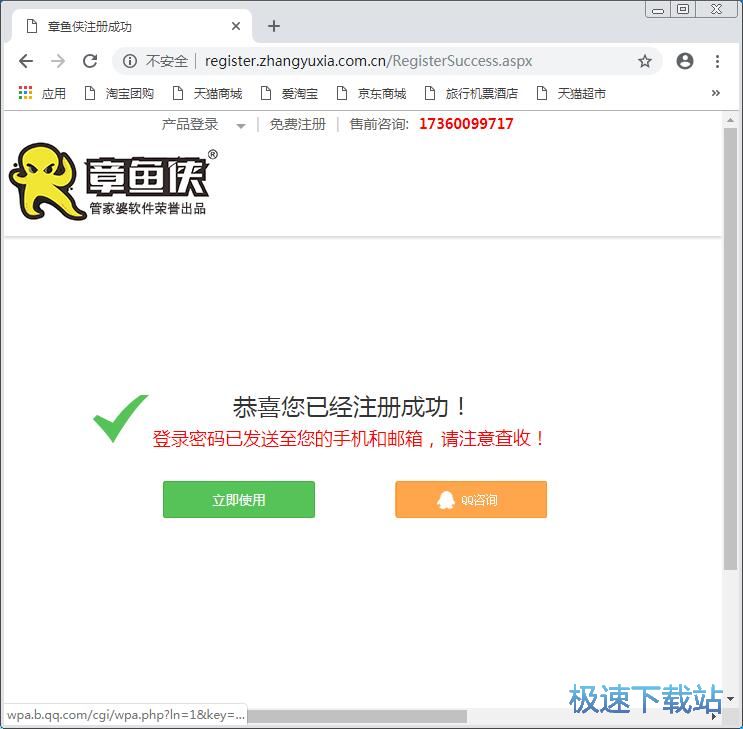Reload the current page

click(x=90, y=61)
